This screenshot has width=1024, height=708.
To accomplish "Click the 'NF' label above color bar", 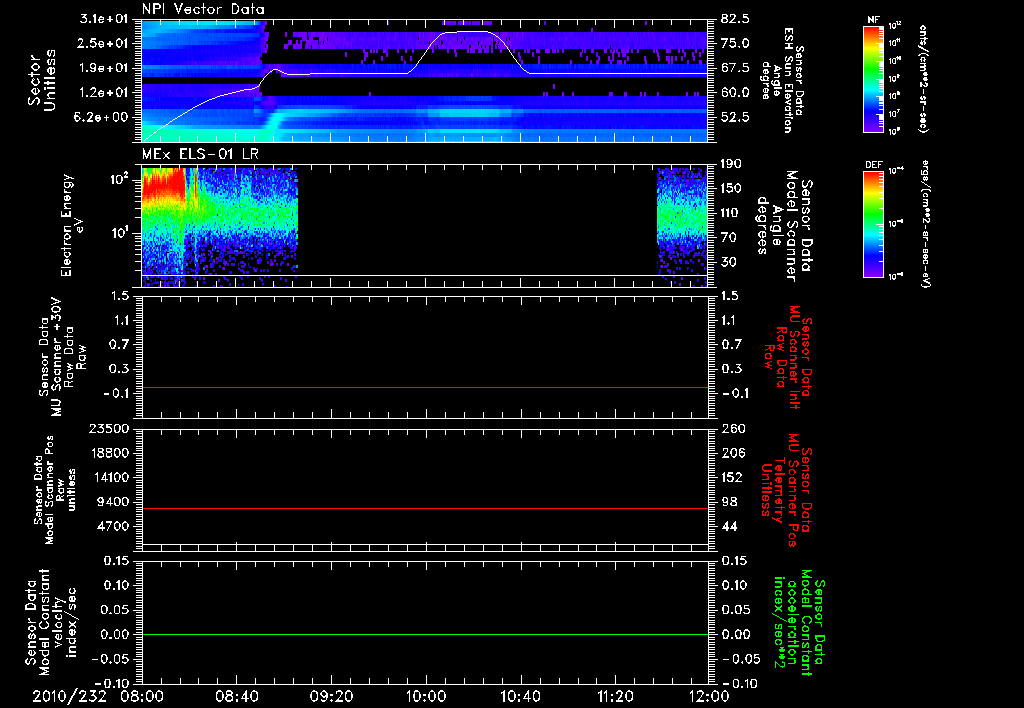I will pos(873,20).
